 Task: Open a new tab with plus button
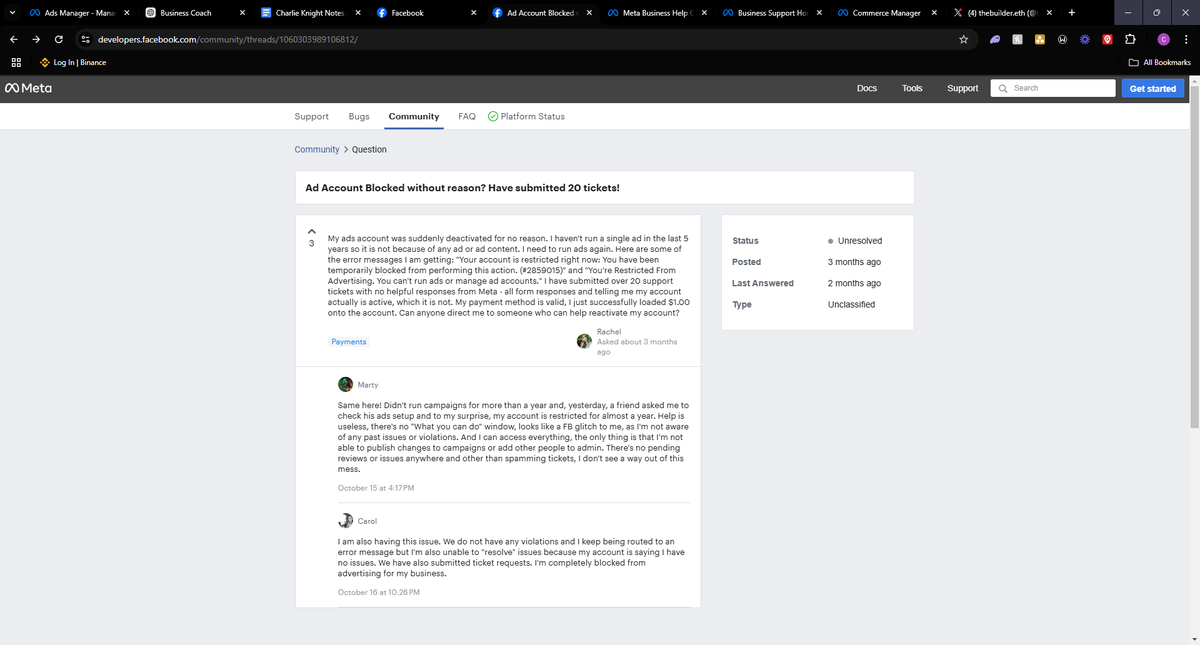point(1071,13)
